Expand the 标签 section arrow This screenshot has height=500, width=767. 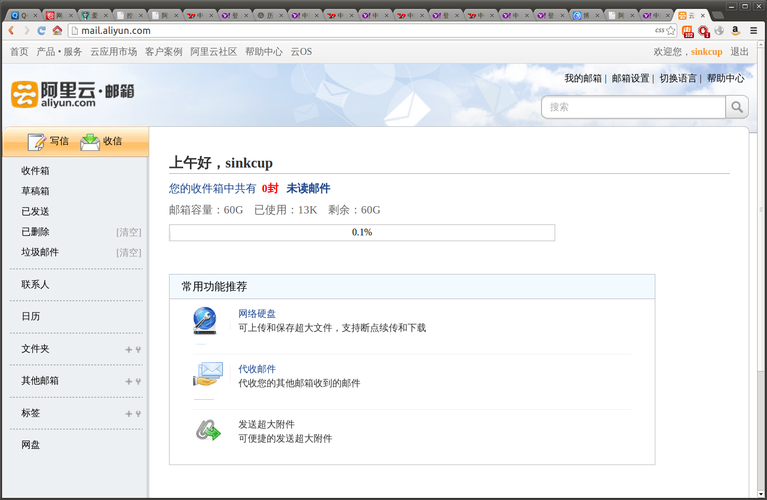(x=138, y=413)
